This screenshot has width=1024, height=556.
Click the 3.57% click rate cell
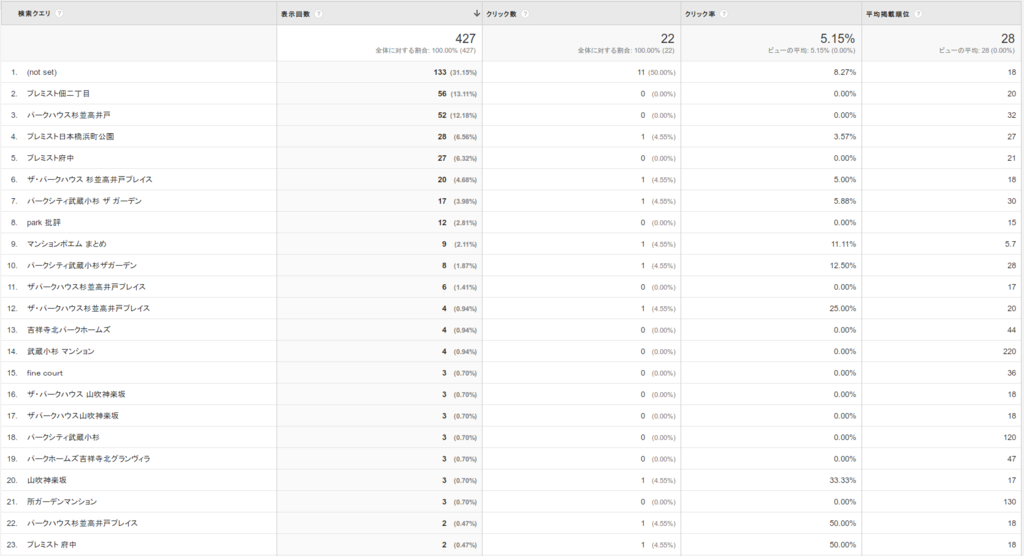pos(844,137)
